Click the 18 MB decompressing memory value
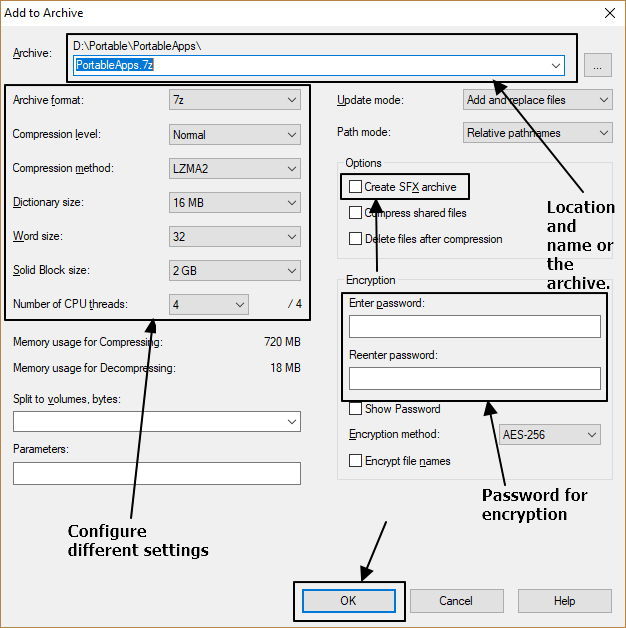Screen dimensions: 626x628 pyautogui.click(x=285, y=368)
